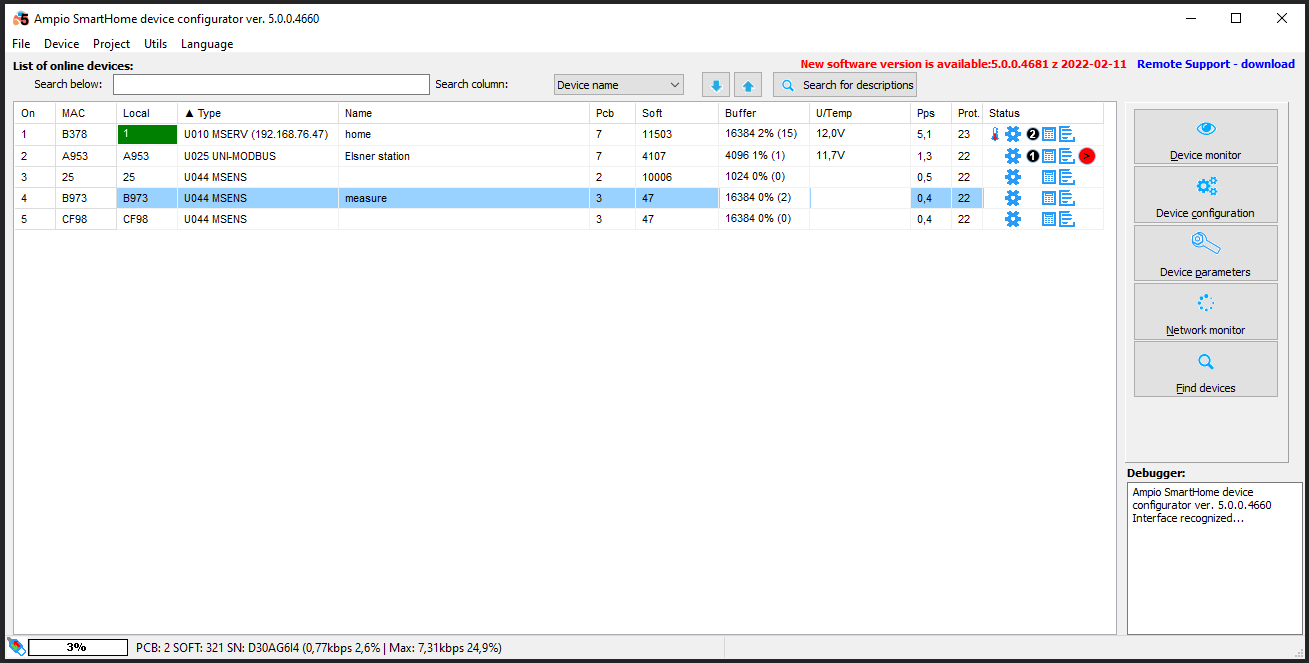Click the gear icon for device CF98

[x=1013, y=219]
